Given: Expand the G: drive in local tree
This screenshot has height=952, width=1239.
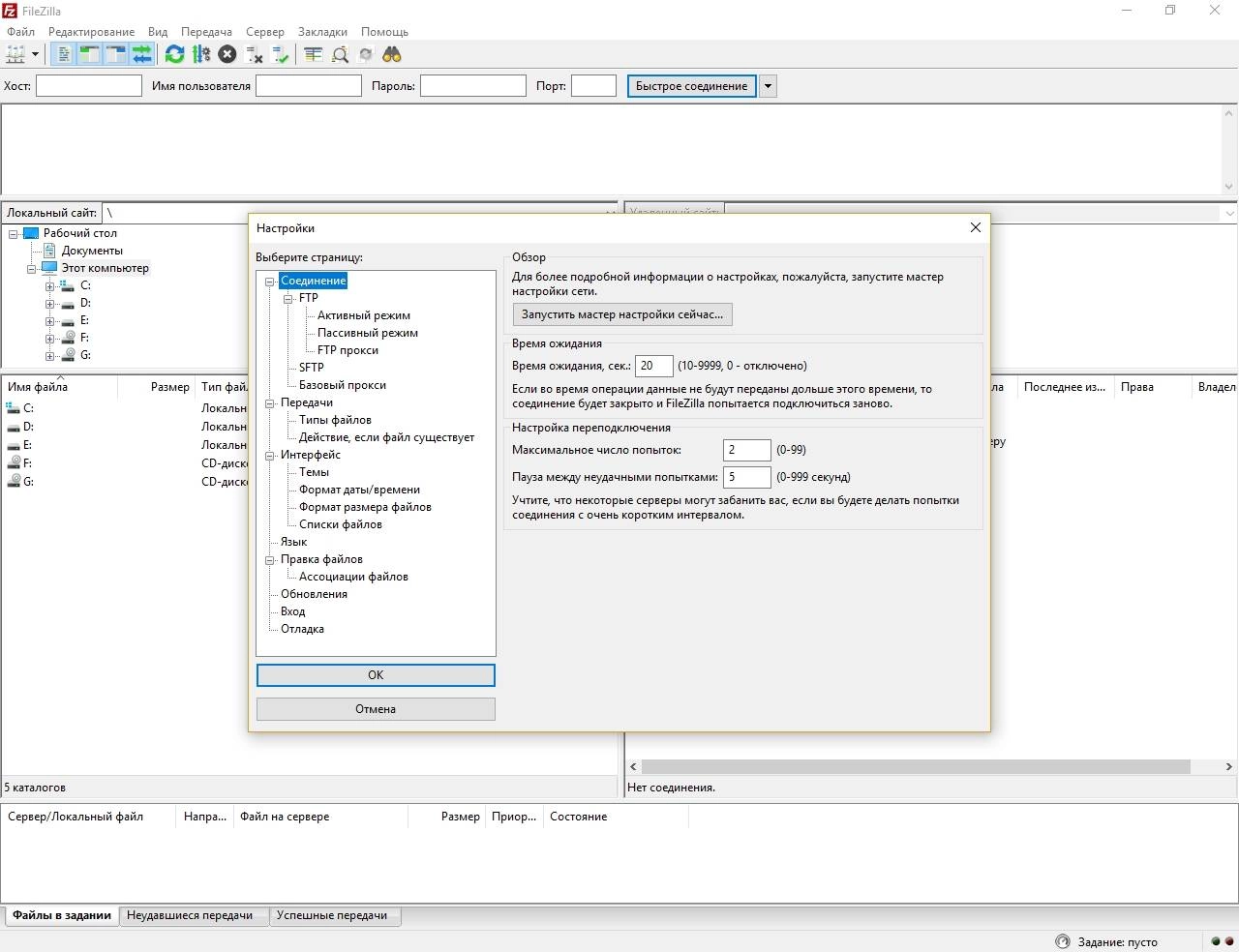Looking at the screenshot, I should click(x=50, y=355).
